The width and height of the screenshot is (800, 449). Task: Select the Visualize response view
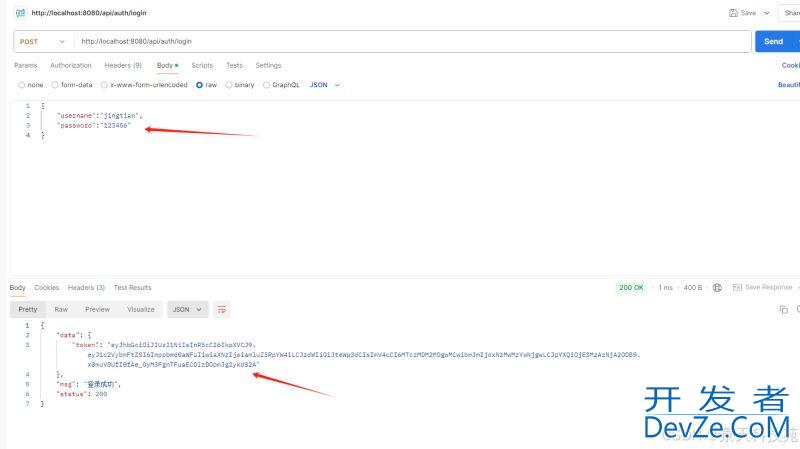141,310
